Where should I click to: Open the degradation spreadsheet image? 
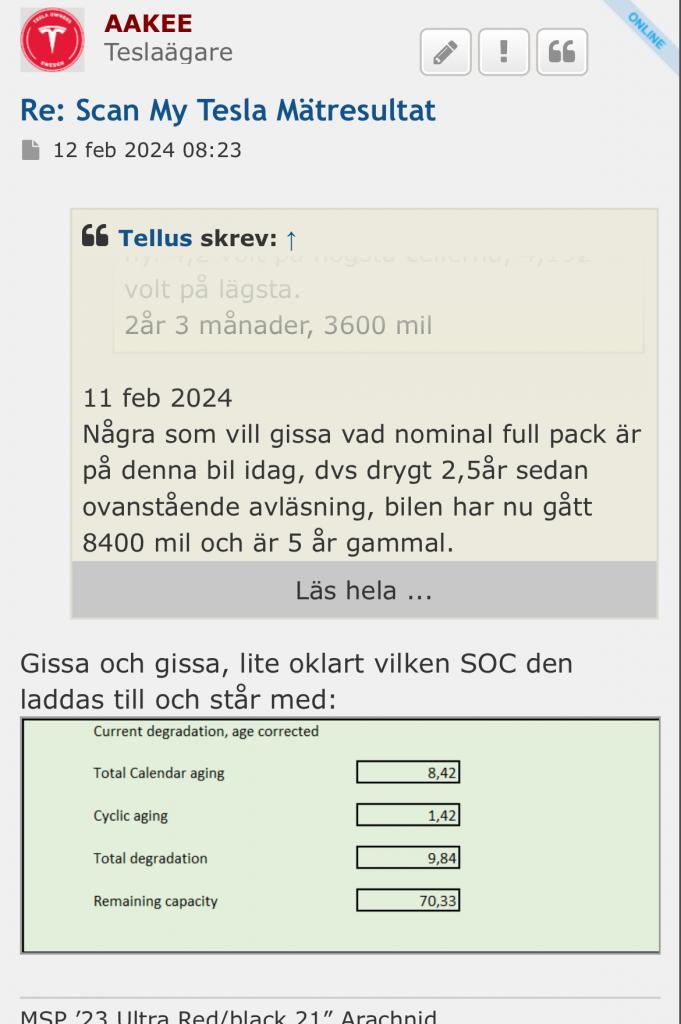(x=340, y=835)
